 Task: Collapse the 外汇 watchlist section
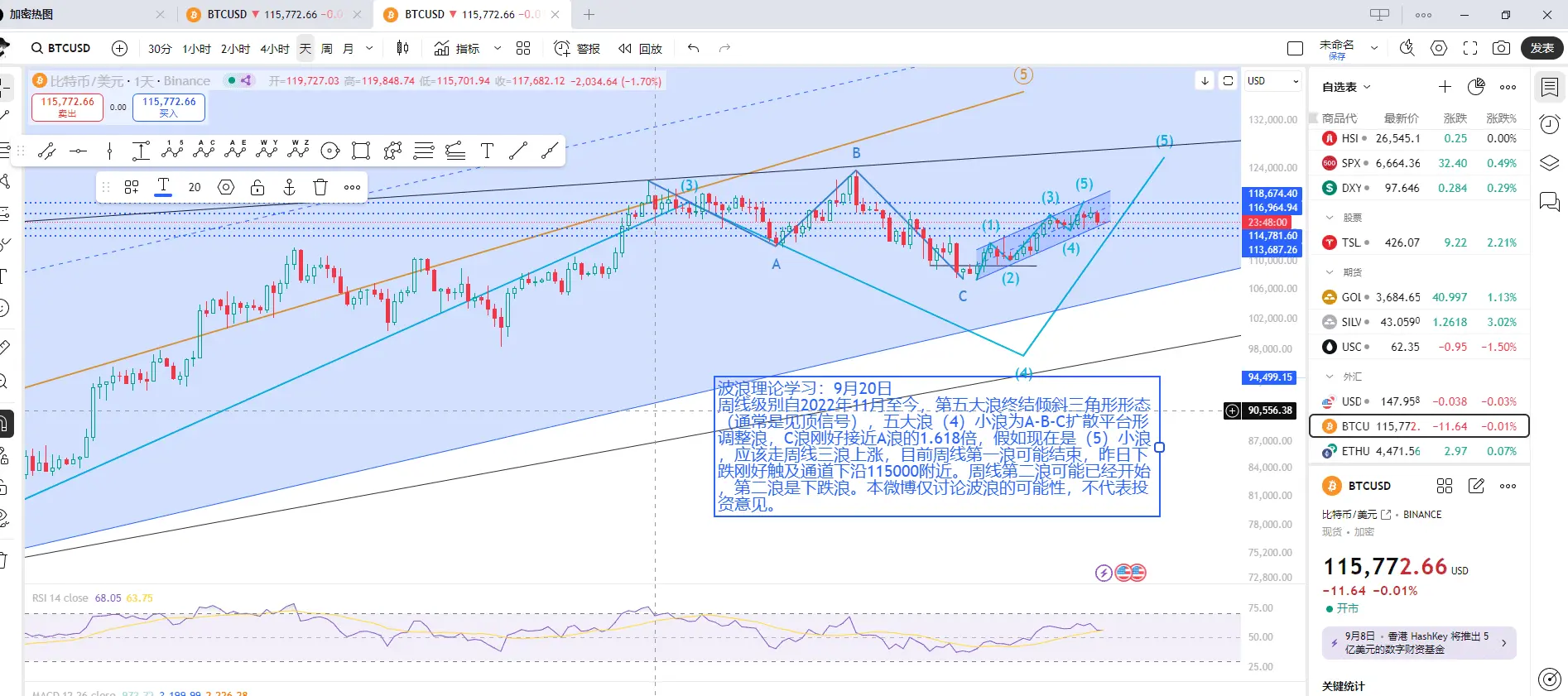point(1330,377)
